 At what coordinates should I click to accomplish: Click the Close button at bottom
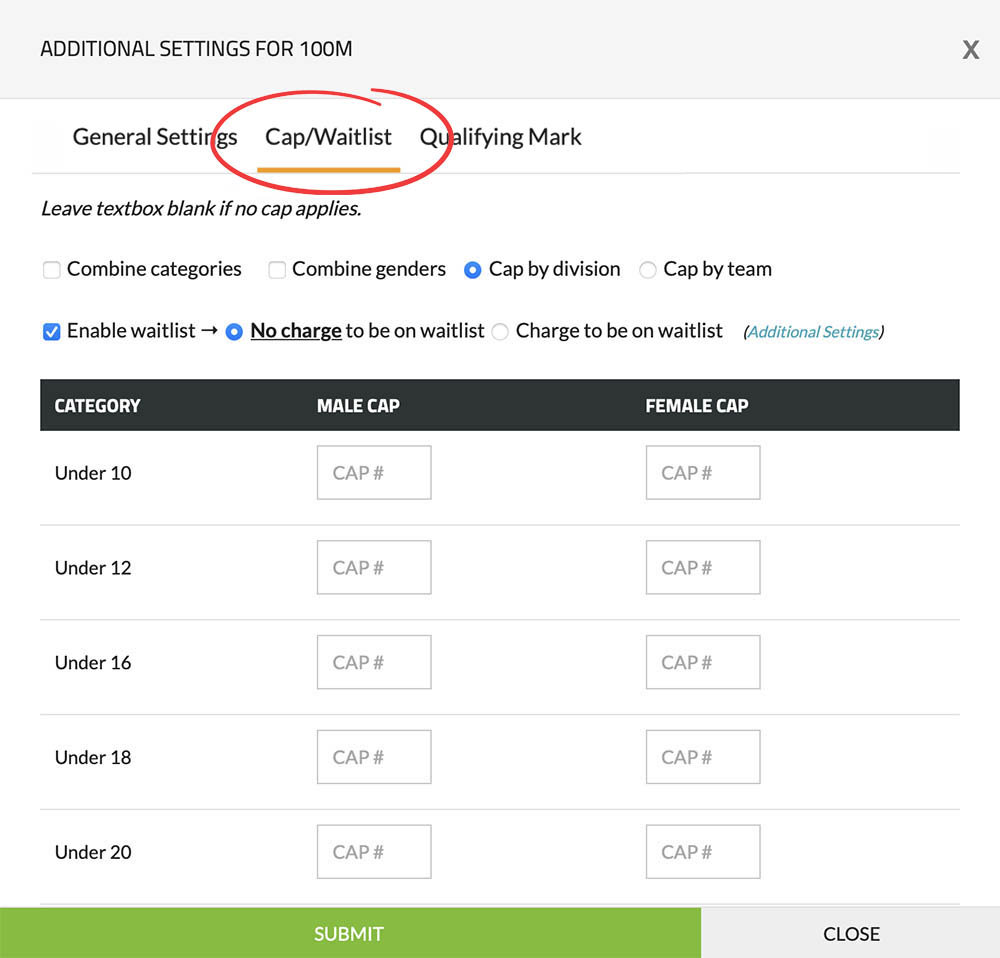(x=851, y=934)
